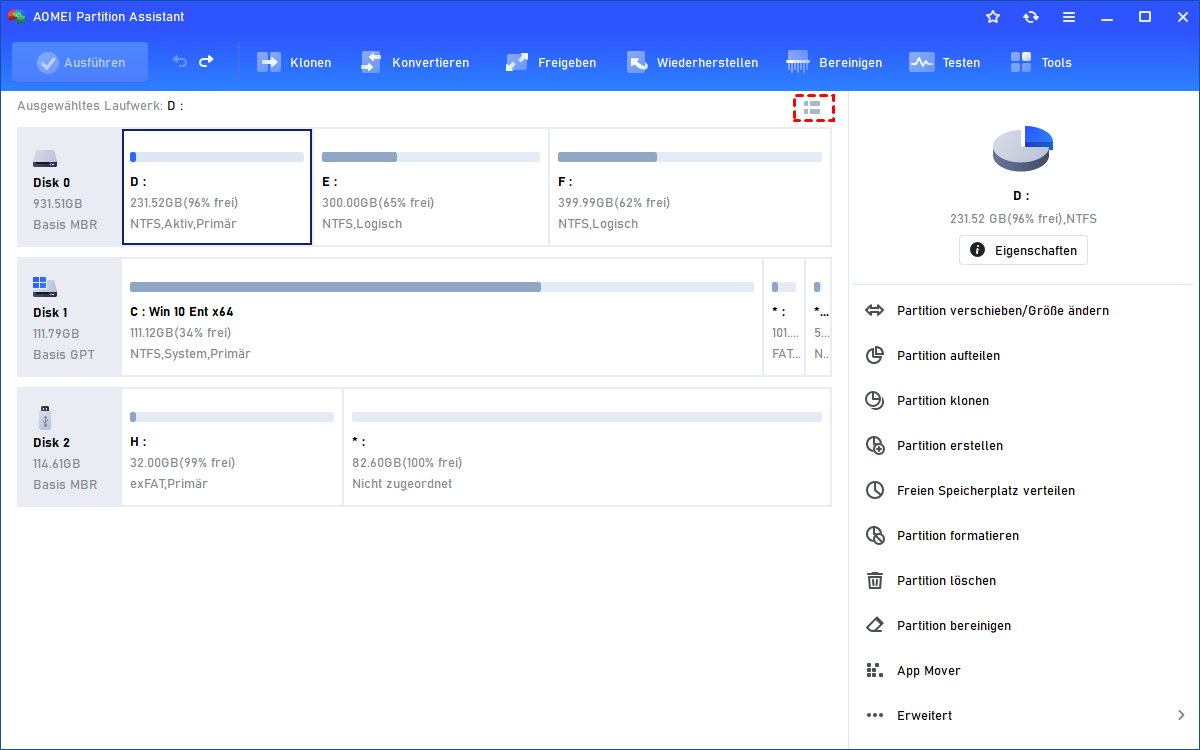Expand the Erweitert submenu arrow

[x=1181, y=716]
